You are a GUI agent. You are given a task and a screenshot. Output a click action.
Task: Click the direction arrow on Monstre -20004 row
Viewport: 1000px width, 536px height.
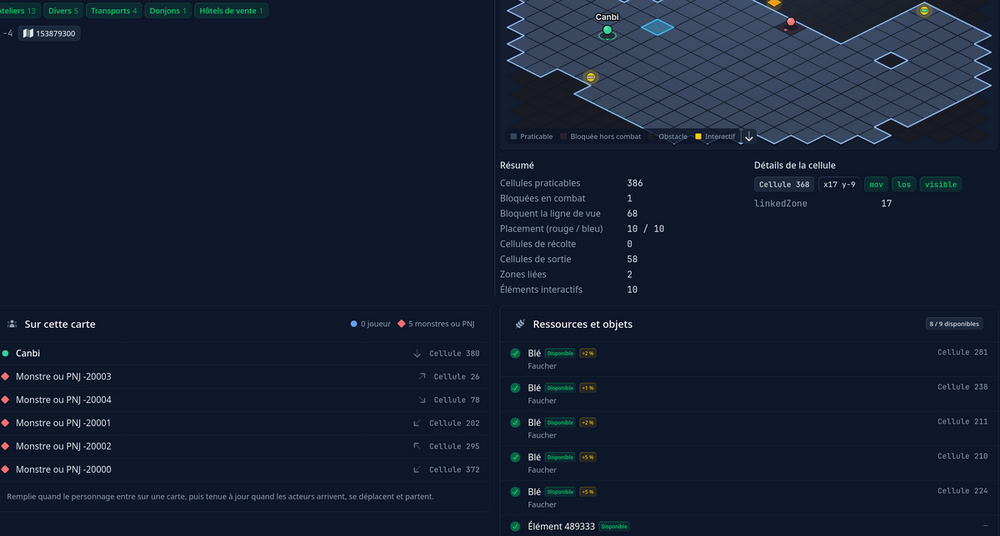422,399
